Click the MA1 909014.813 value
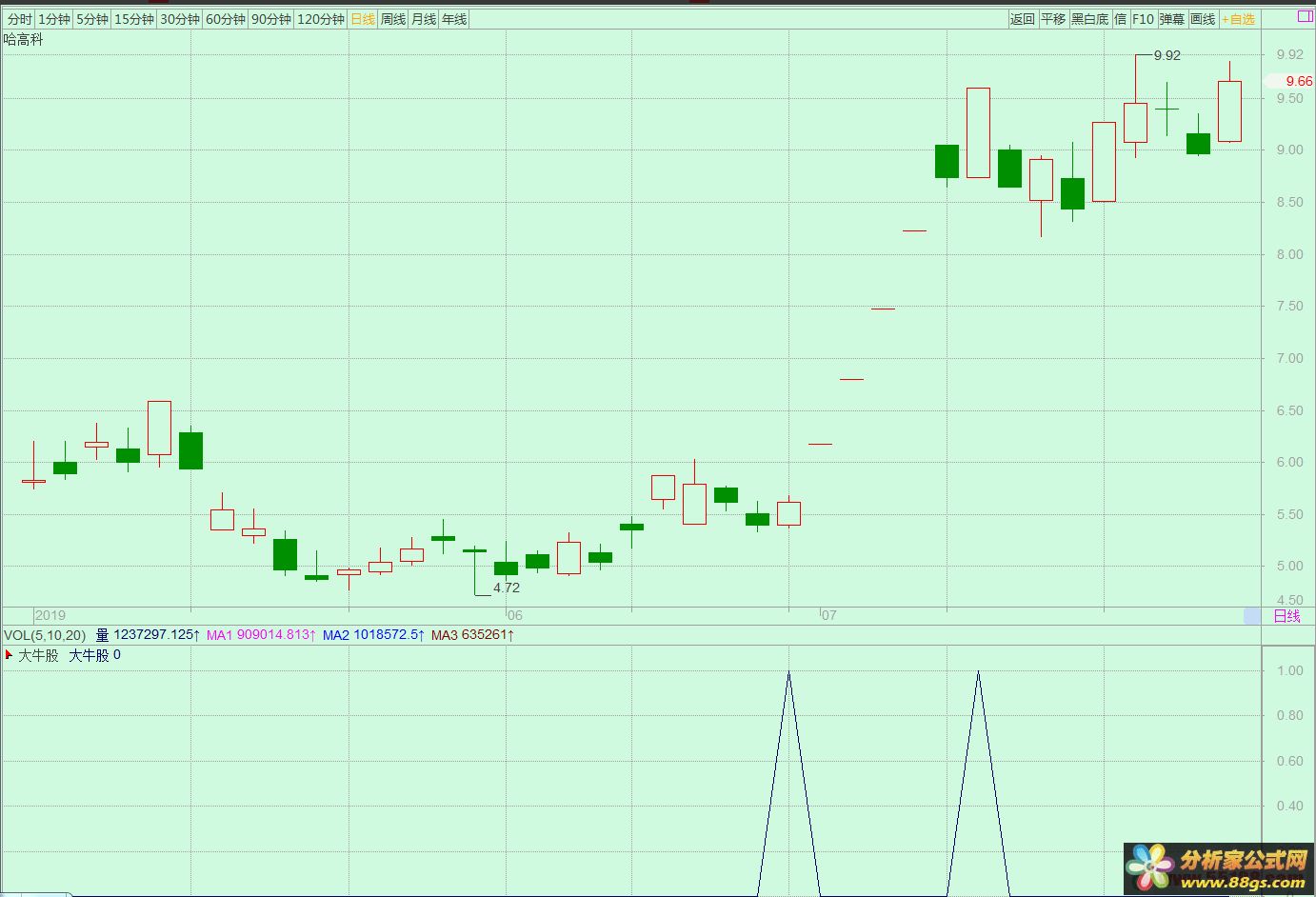This screenshot has width=1316, height=897. [261, 635]
